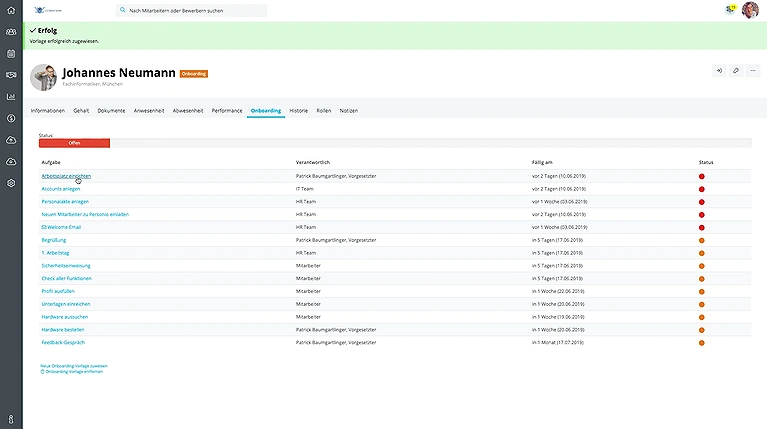Open Neuen Mitarbeiter zu Personio einladen task
The image size is (767, 429).
[x=85, y=214]
